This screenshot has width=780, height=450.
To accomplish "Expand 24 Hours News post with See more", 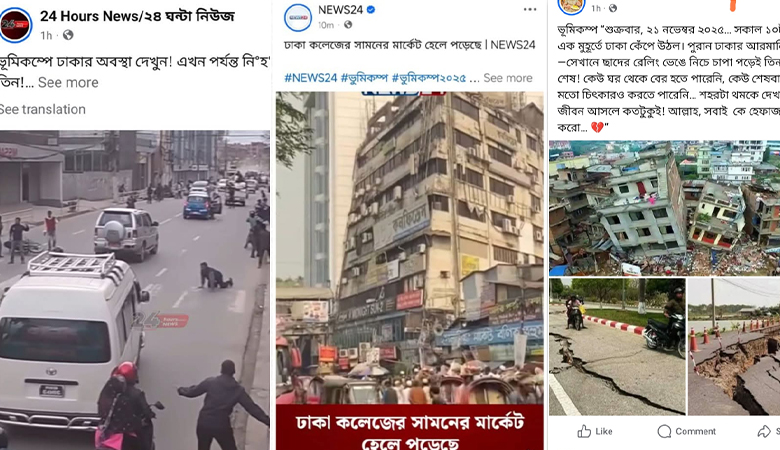I will point(68,82).
